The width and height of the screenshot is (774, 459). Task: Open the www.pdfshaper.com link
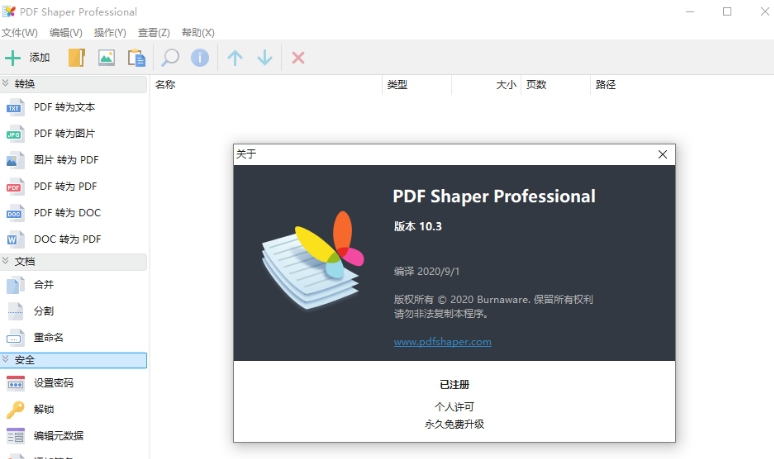coord(442,342)
